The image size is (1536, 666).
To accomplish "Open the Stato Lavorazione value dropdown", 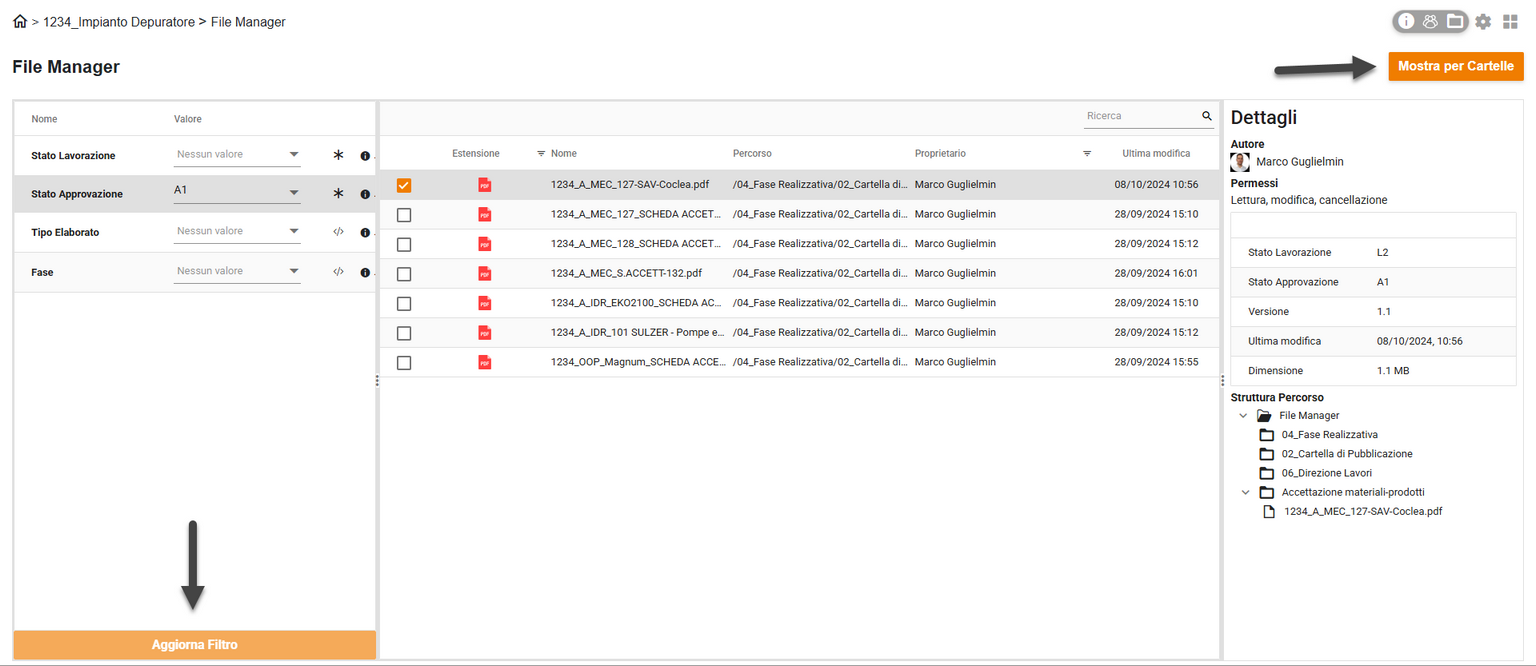I will pos(237,155).
